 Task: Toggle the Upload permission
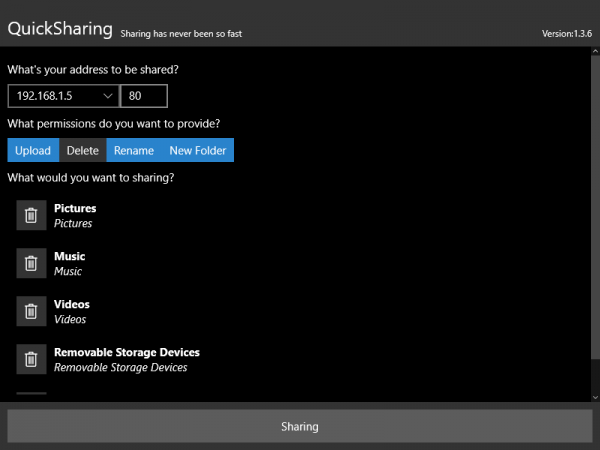[x=33, y=150]
